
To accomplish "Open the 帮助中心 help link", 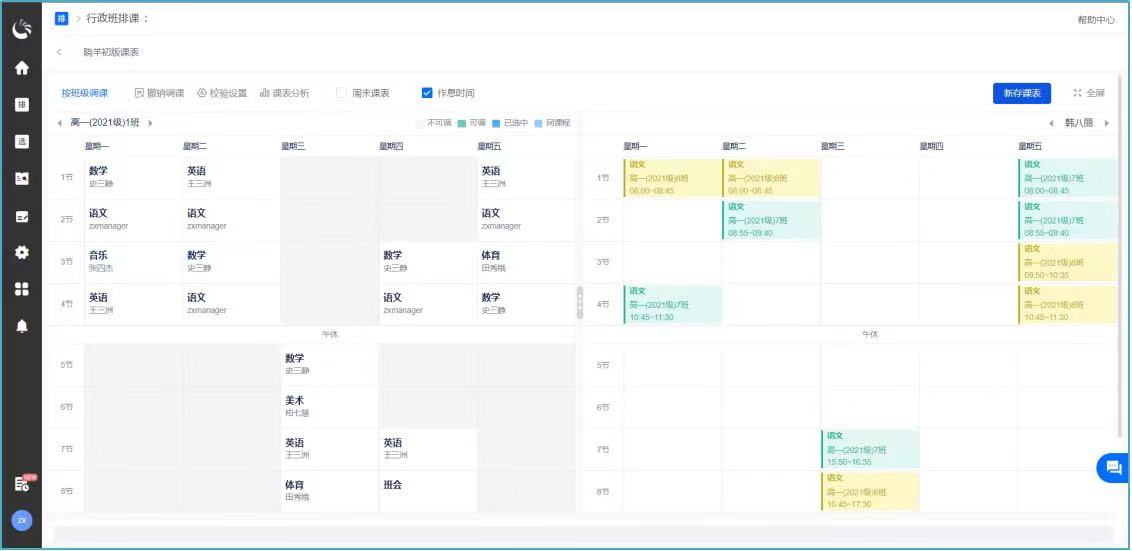I will point(1095,20).
